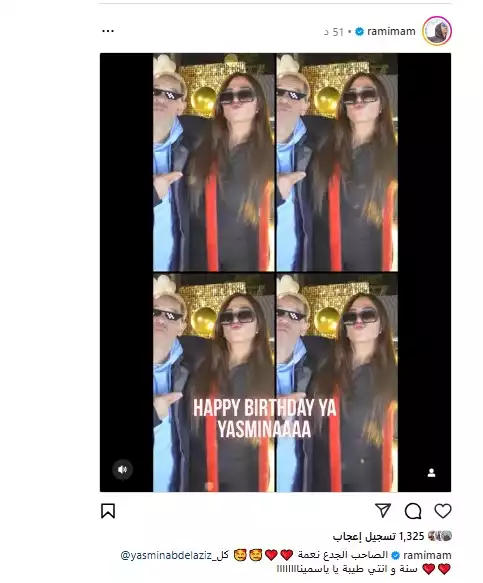This screenshot has width=483, height=583.
Task: Show tagged people icon on video
Action: point(431,473)
